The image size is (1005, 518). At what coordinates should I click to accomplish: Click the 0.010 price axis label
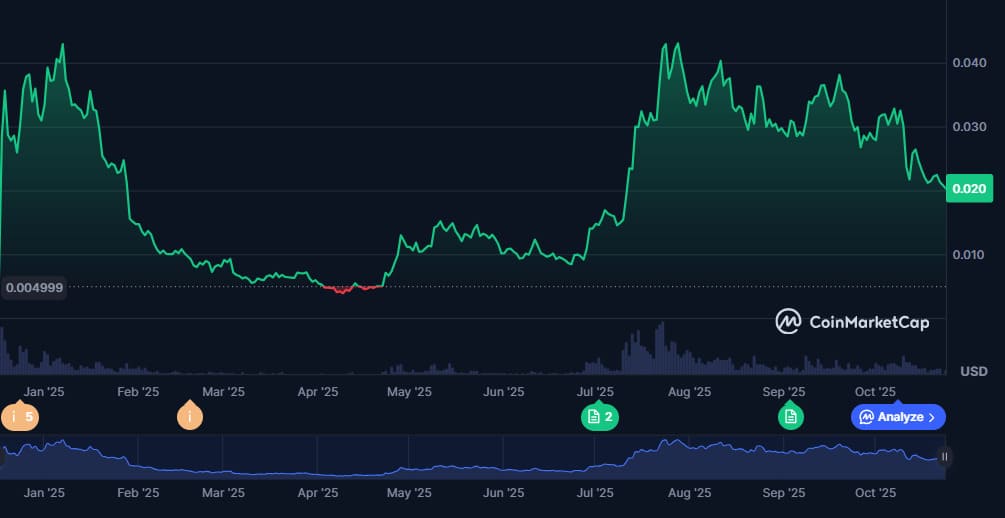point(968,254)
